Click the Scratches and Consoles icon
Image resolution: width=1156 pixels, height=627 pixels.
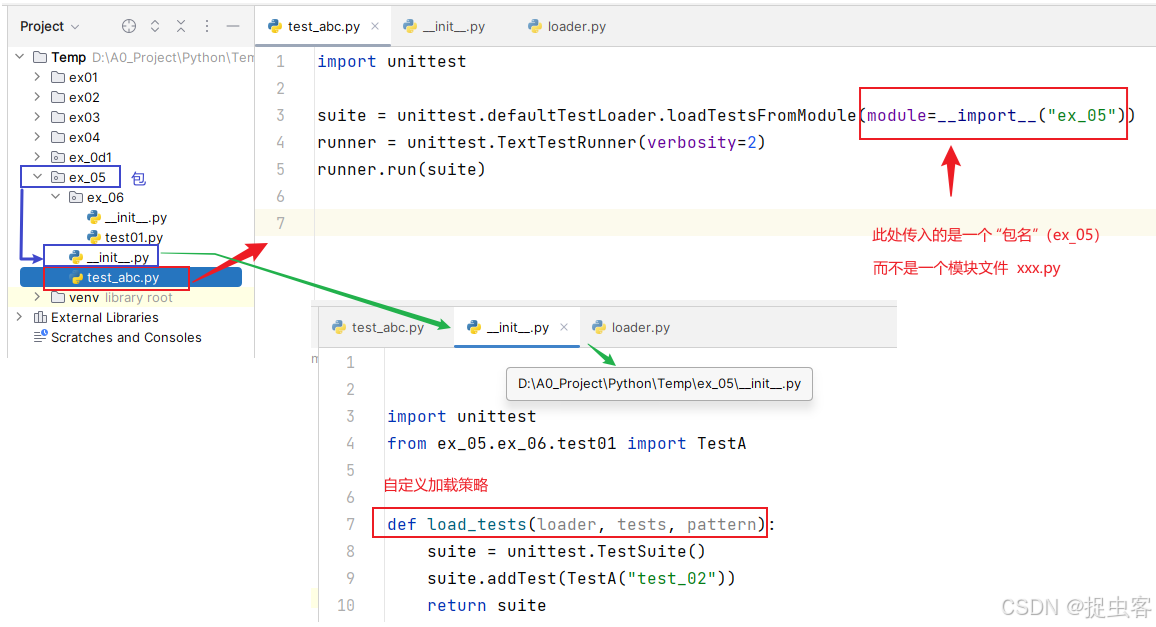click(x=41, y=336)
